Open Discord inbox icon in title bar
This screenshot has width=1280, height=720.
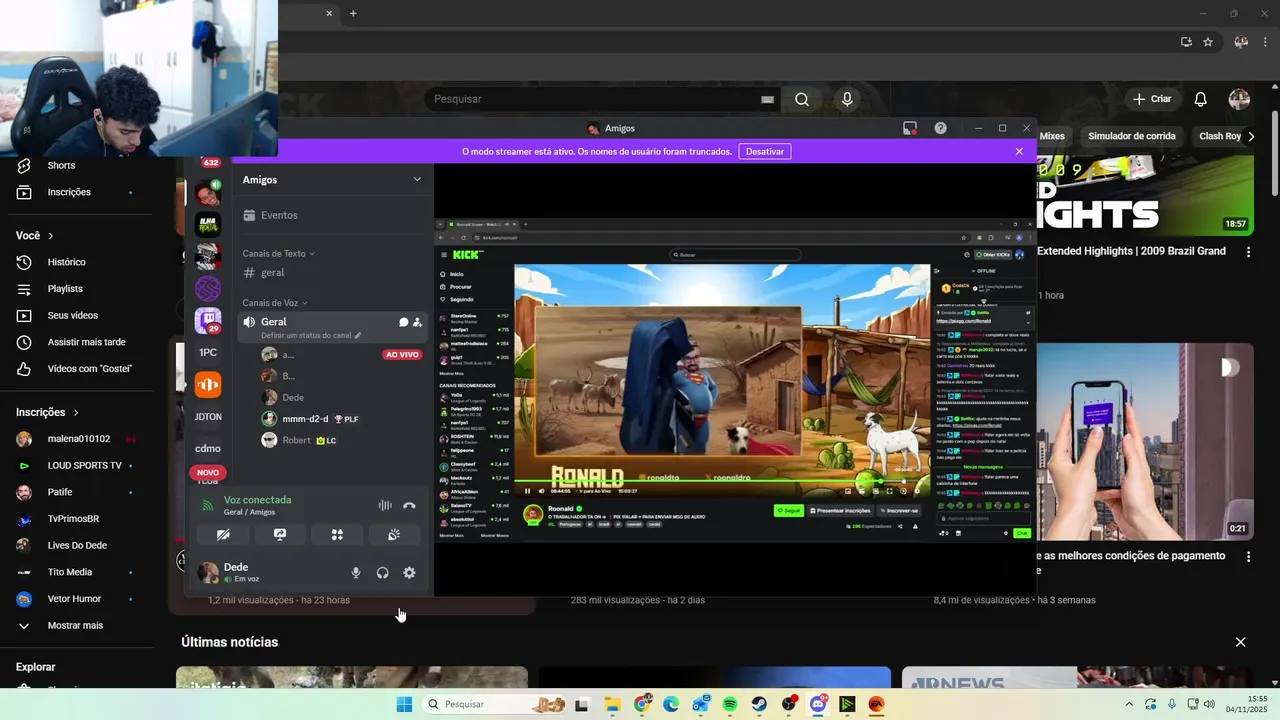click(910, 128)
